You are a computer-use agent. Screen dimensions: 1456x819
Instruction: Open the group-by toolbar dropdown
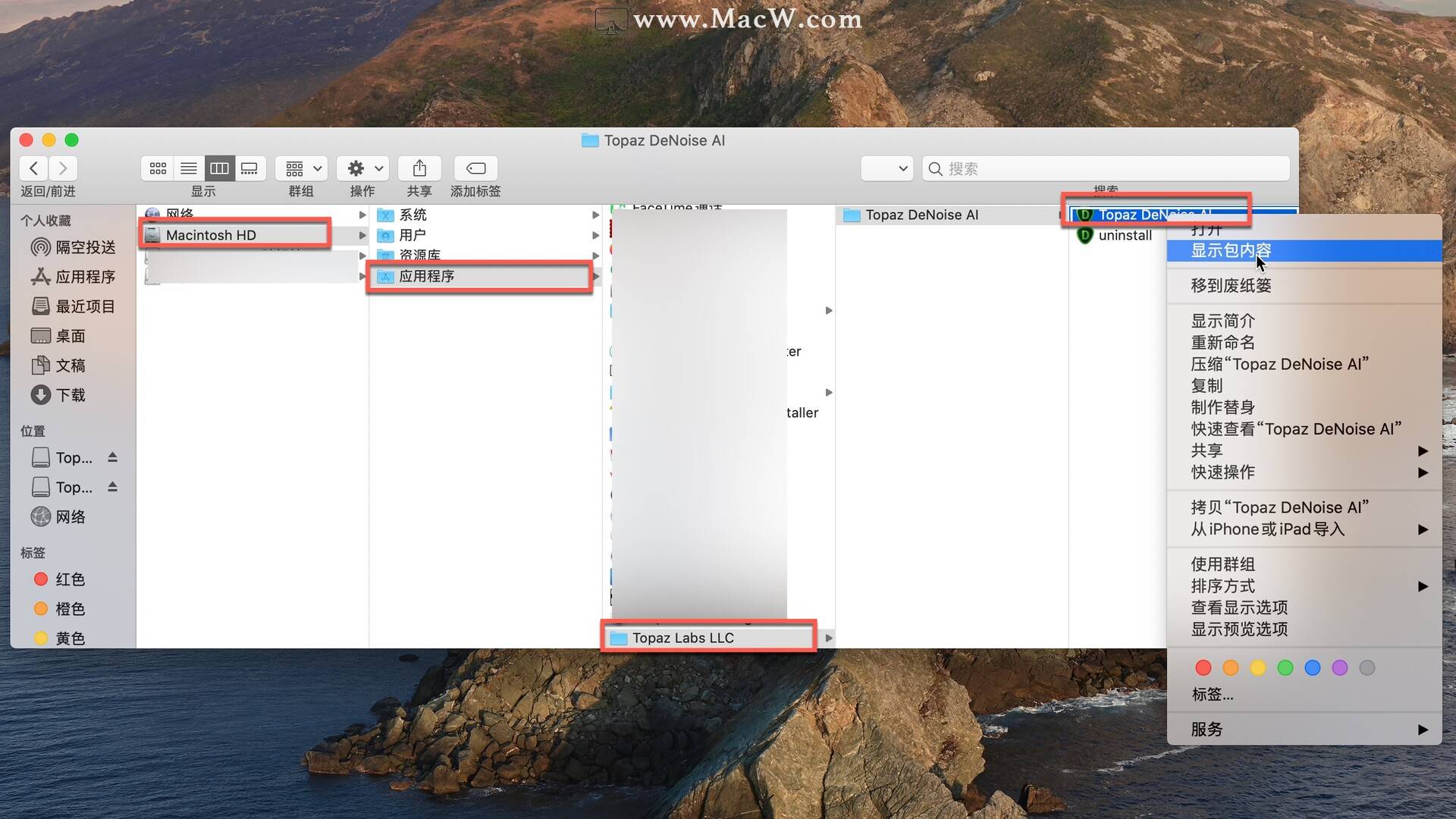302,168
